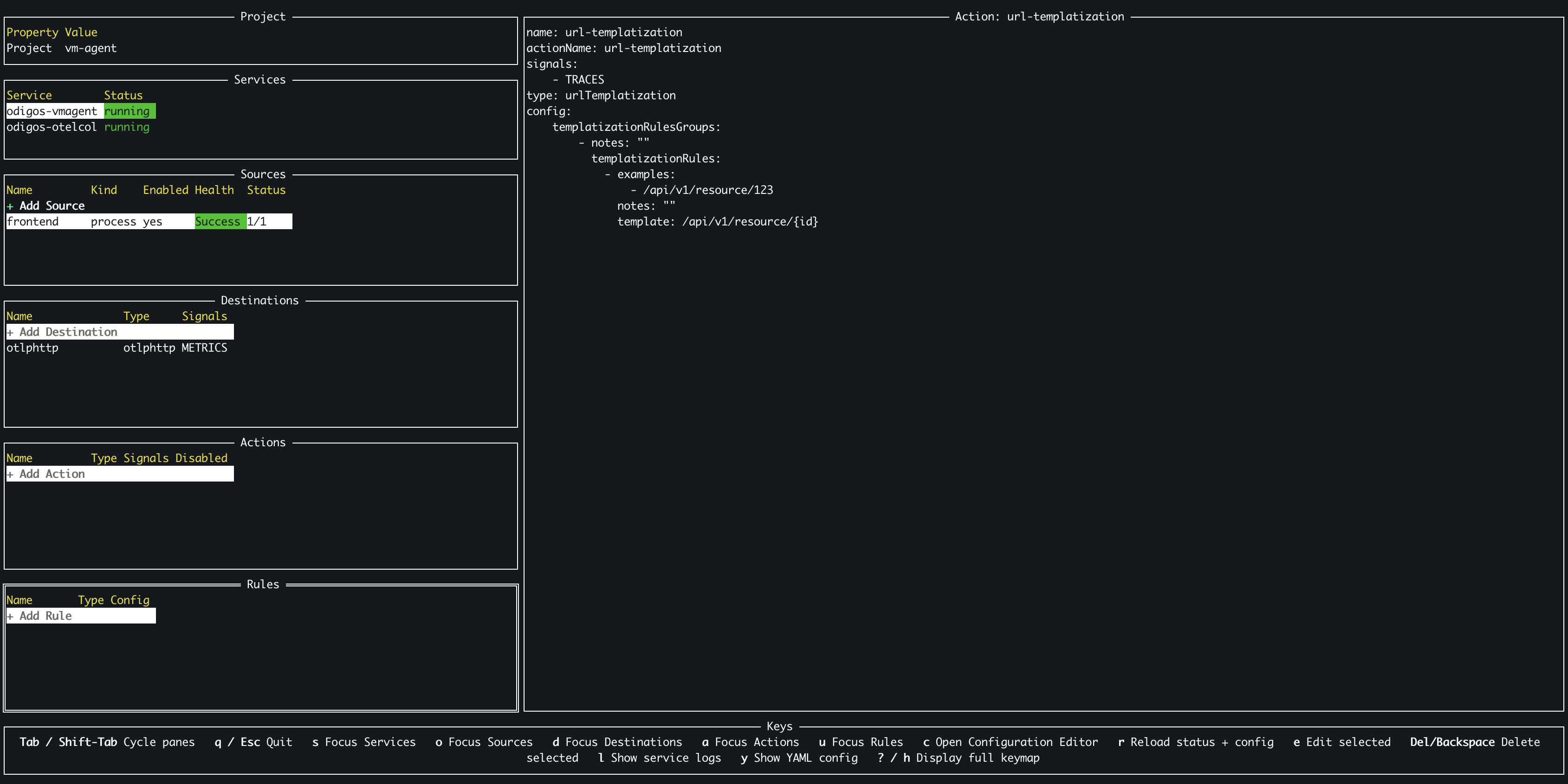Focus Destinations using the keymap hint
Image resolution: width=1568 pixels, height=784 pixels.
click(x=616, y=741)
